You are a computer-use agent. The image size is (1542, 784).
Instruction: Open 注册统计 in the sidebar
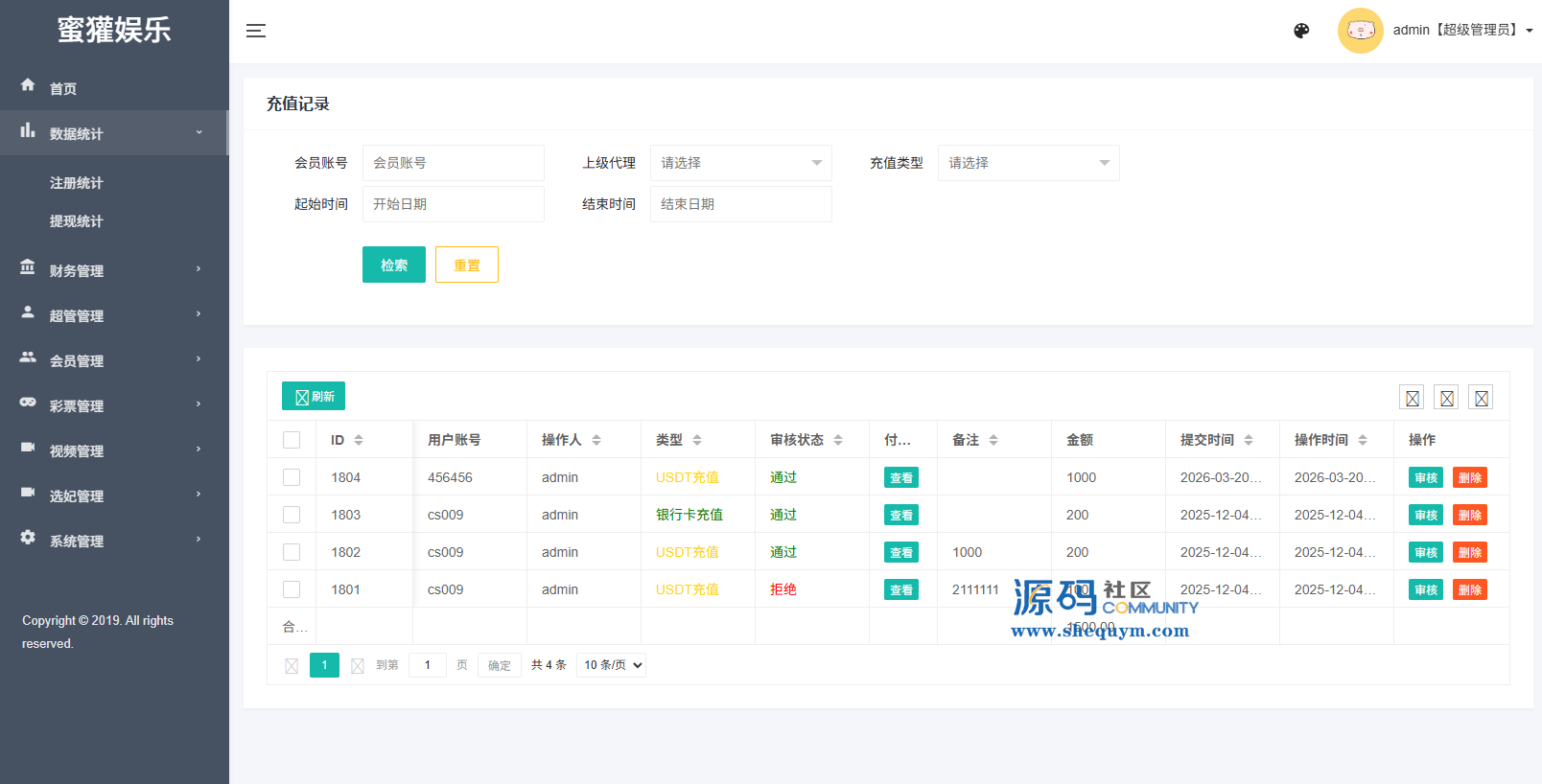coord(77,183)
